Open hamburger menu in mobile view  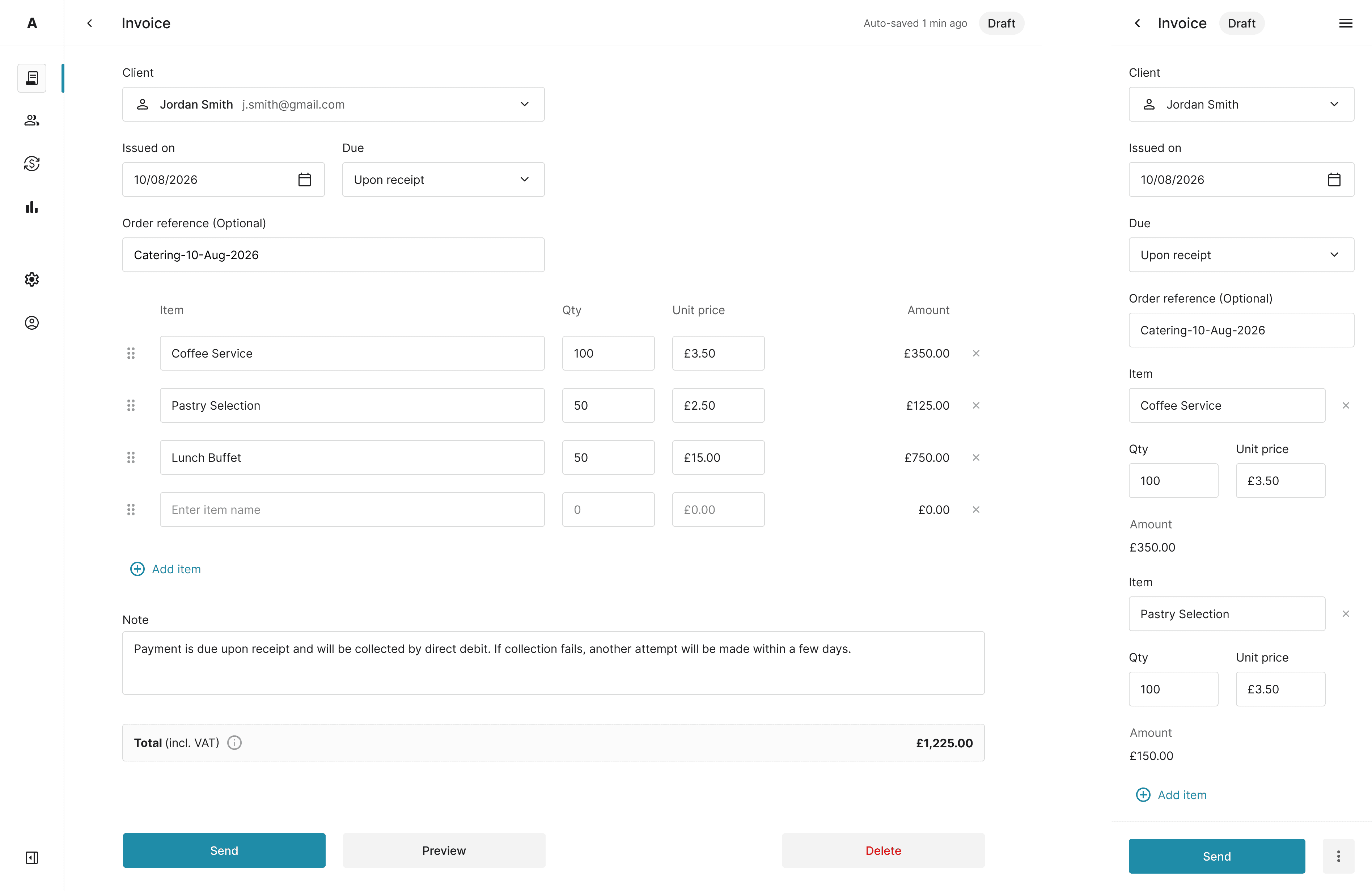(x=1346, y=23)
